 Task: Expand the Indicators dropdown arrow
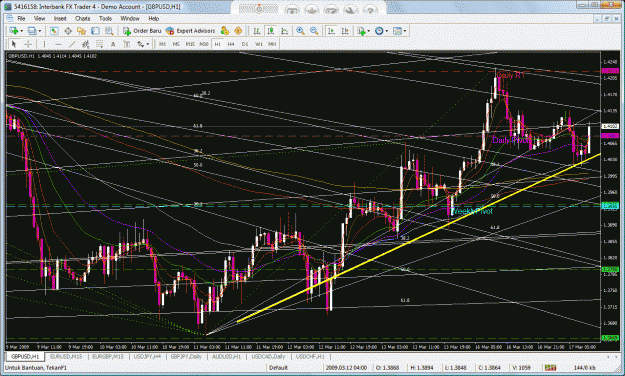(x=369, y=31)
